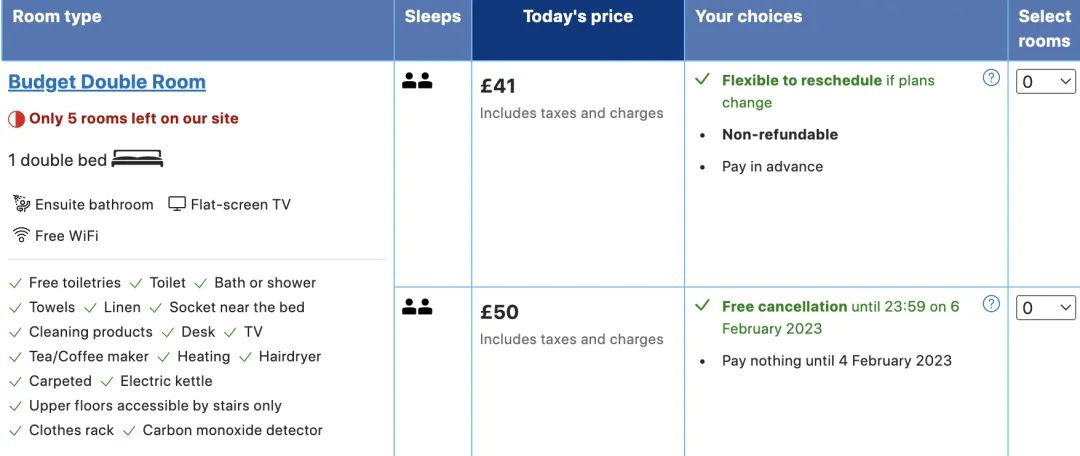Click the green checkmark next to Free cancellation
The width and height of the screenshot is (1080, 456).
tap(702, 305)
